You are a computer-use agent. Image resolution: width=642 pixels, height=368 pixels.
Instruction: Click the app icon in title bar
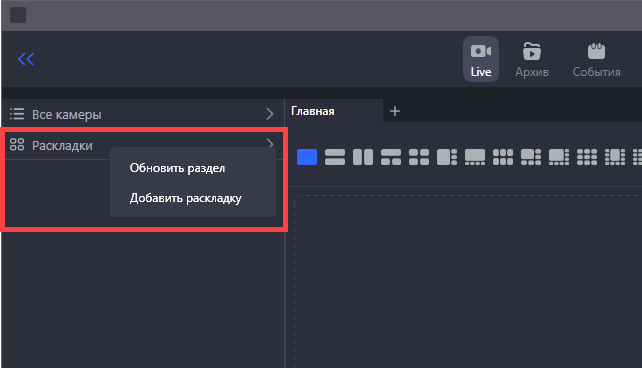click(18, 15)
